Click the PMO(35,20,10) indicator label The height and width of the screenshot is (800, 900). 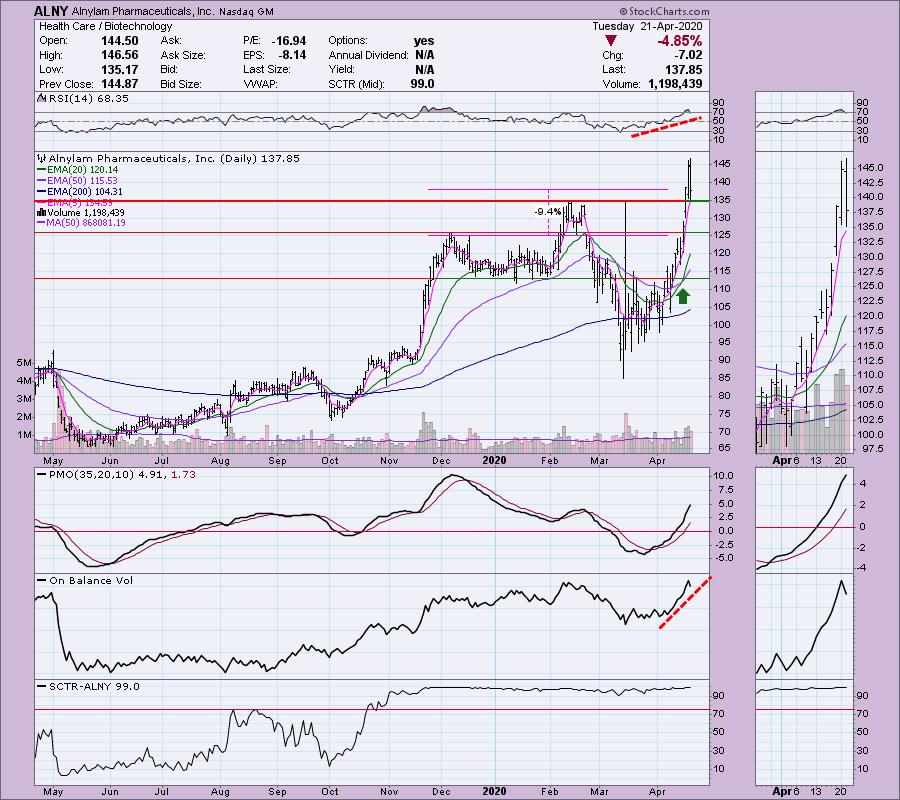point(122,475)
